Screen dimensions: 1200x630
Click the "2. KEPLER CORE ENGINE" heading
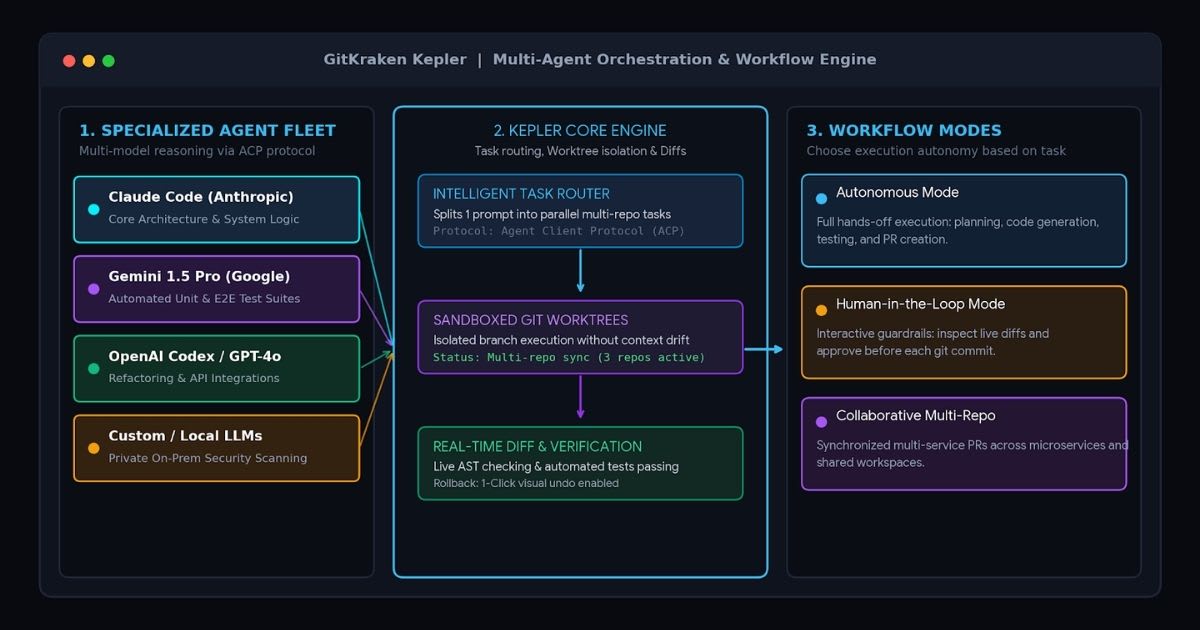pos(580,130)
